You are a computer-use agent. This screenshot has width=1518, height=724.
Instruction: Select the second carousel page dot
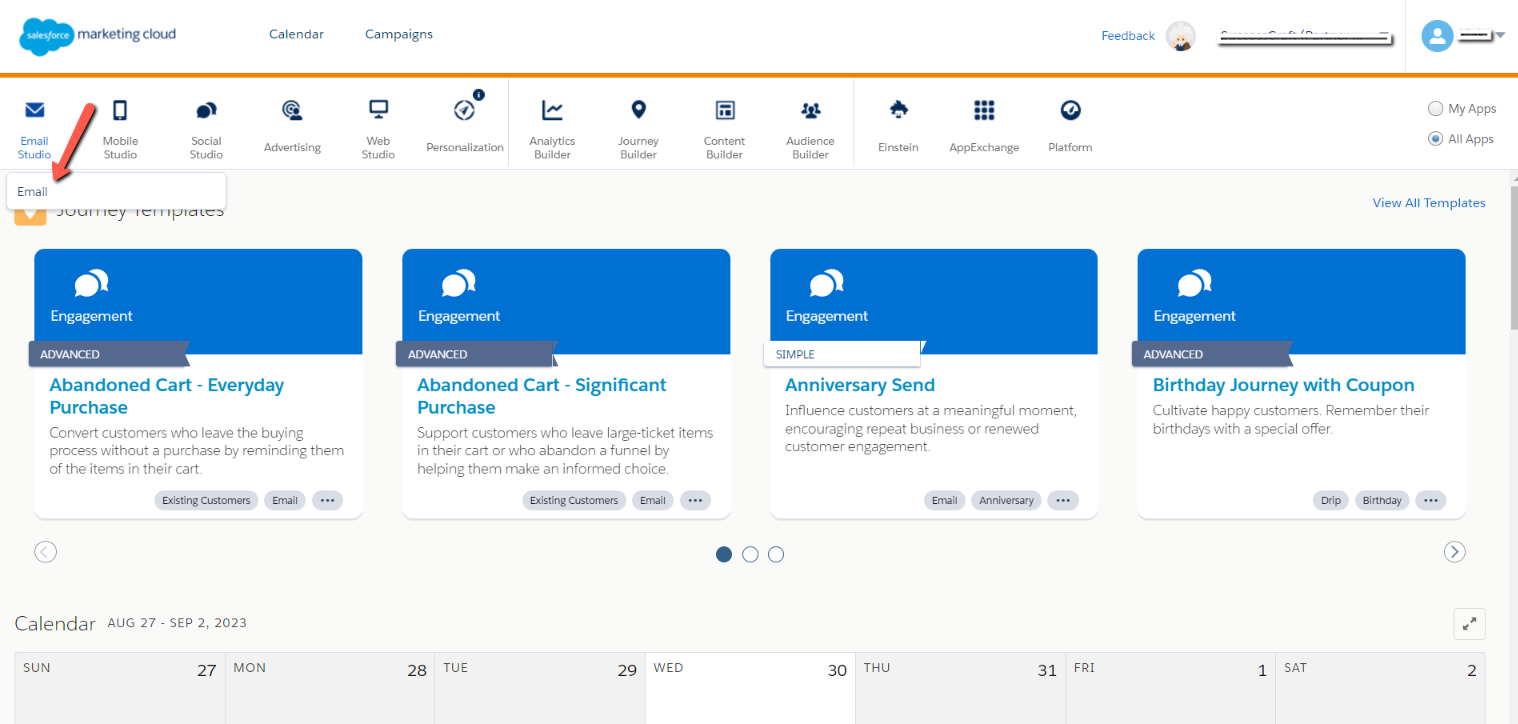point(750,554)
